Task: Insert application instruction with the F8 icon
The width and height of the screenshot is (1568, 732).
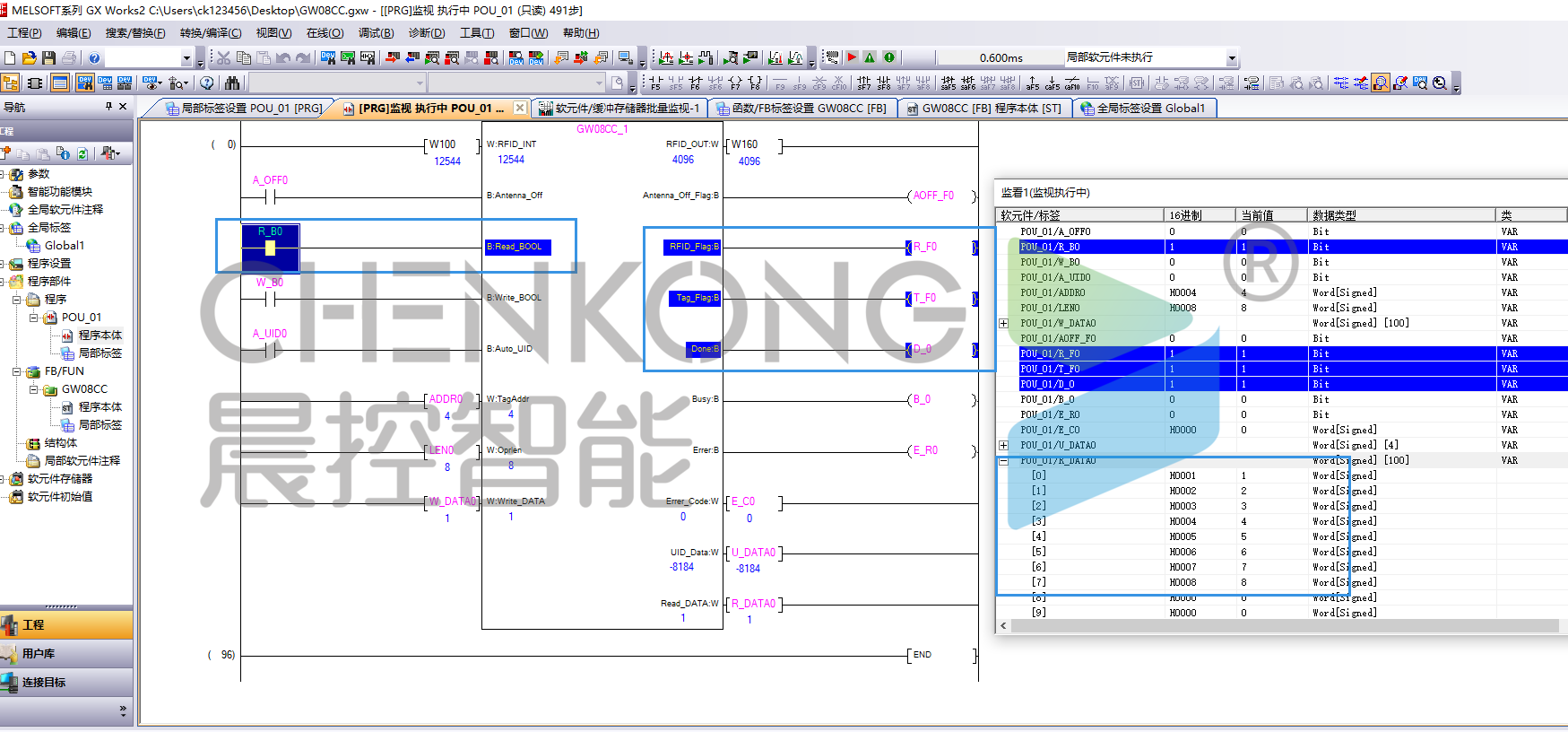Action: tap(755, 83)
